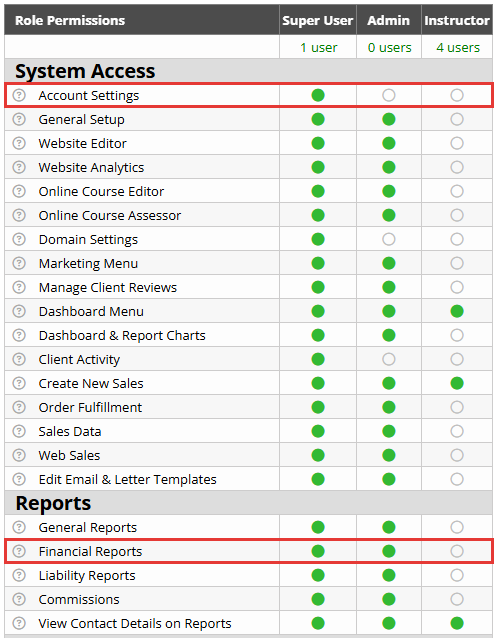Click the 'Online Course Editor' label

tap(101, 191)
